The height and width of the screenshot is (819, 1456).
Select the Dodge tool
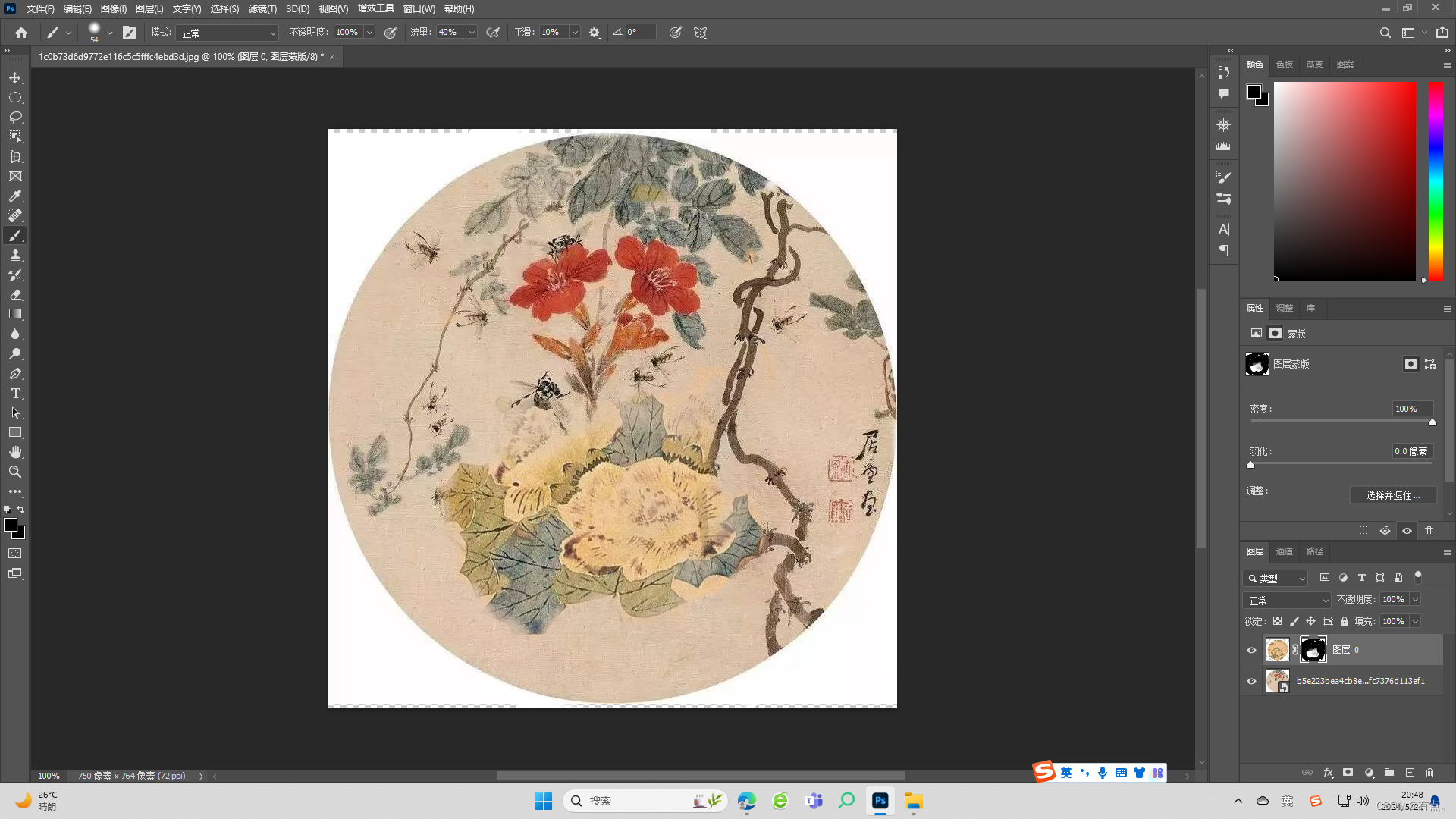click(15, 353)
